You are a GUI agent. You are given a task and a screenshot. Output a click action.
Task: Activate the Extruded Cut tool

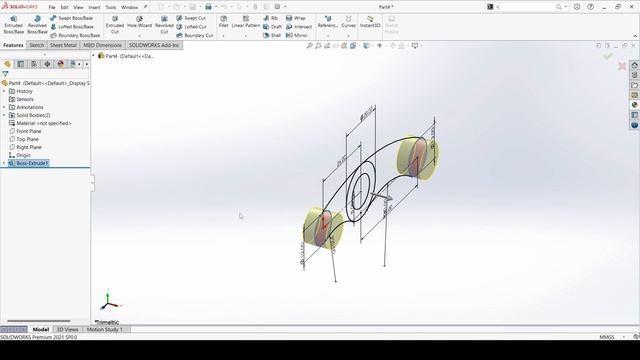coord(115,25)
